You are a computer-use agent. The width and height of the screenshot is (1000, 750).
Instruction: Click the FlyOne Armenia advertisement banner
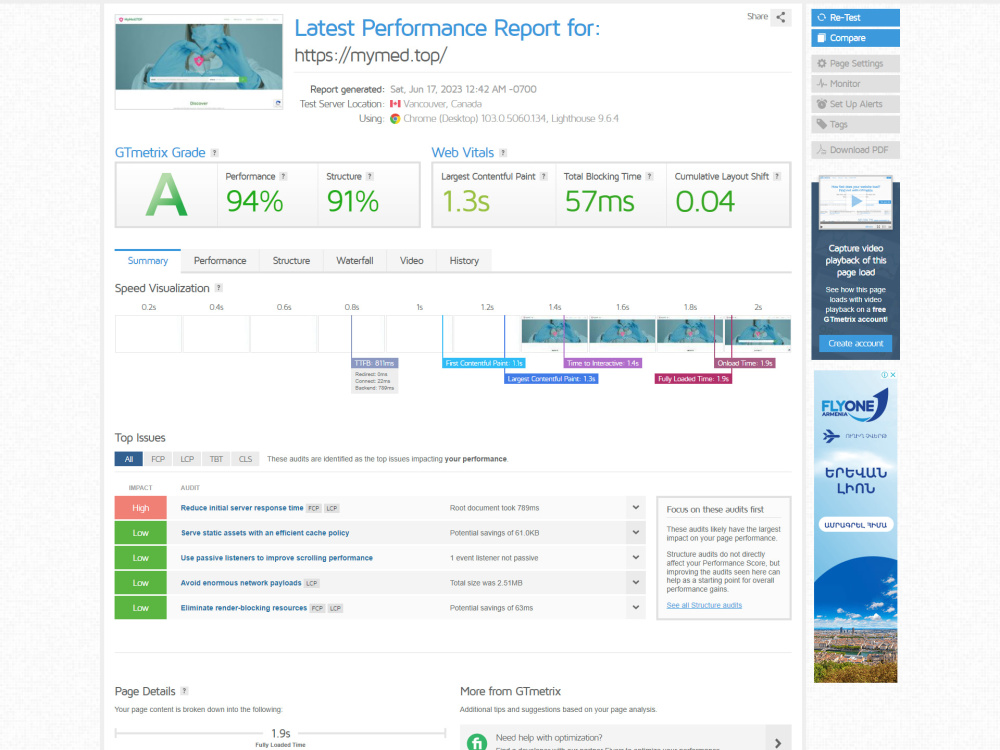[x=855, y=527]
